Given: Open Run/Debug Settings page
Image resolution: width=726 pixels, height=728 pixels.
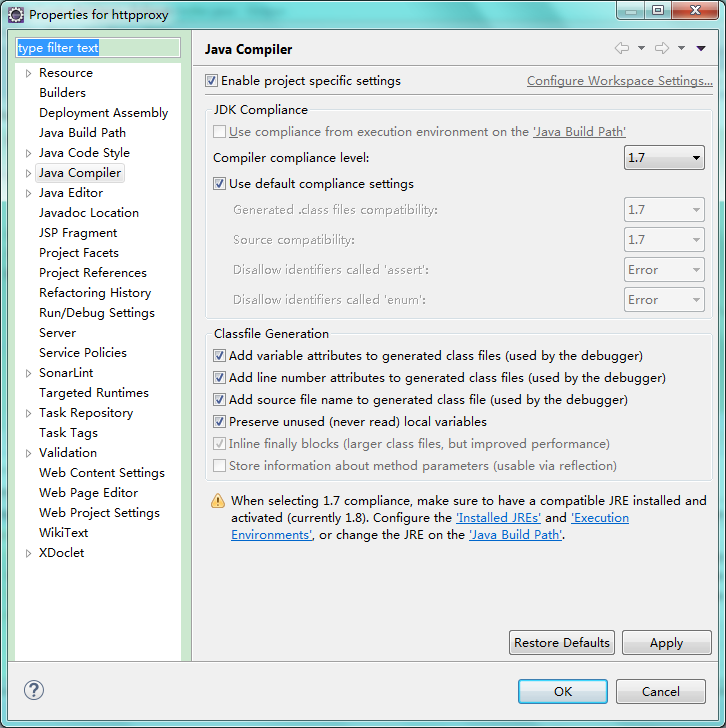Looking at the screenshot, I should click(97, 312).
